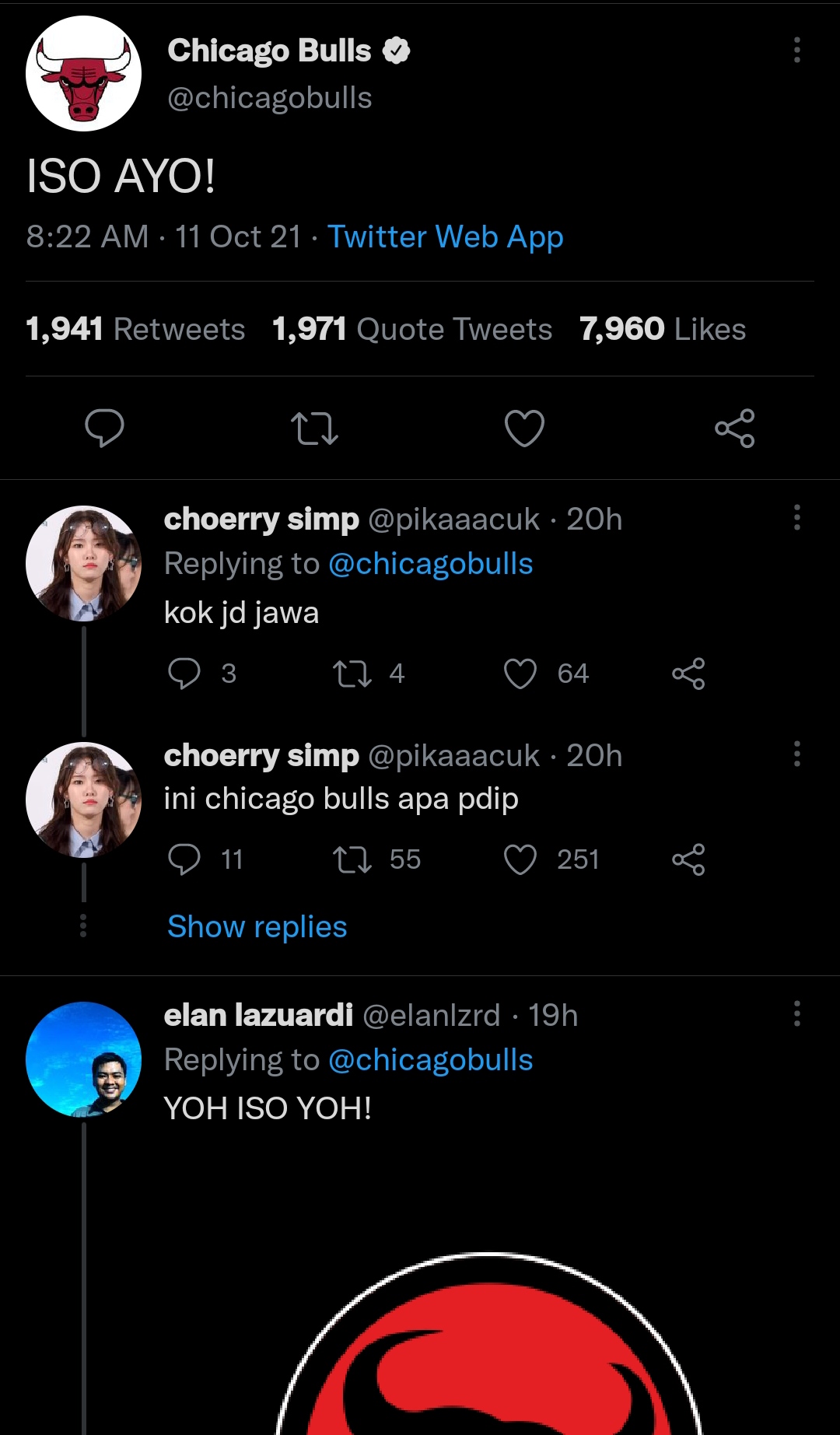Retweet 'ini chicago bulls apa pdip' reply
840x1435 pixels.
click(352, 859)
